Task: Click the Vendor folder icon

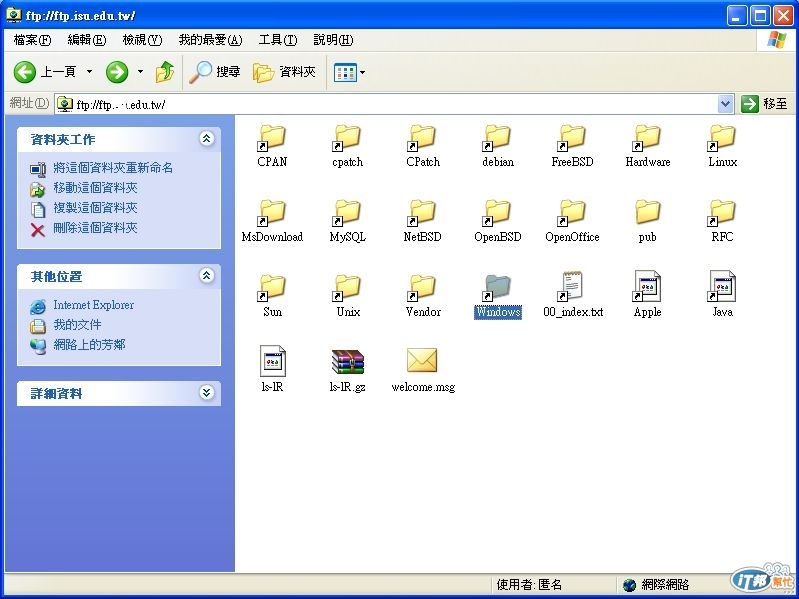Action: [422, 288]
